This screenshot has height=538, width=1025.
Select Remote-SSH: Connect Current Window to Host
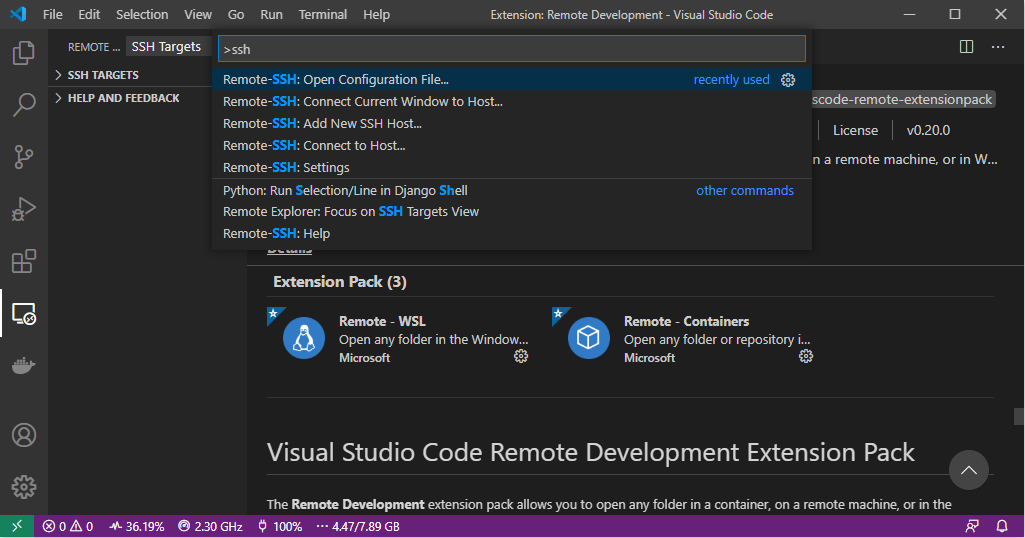[x=511, y=101]
